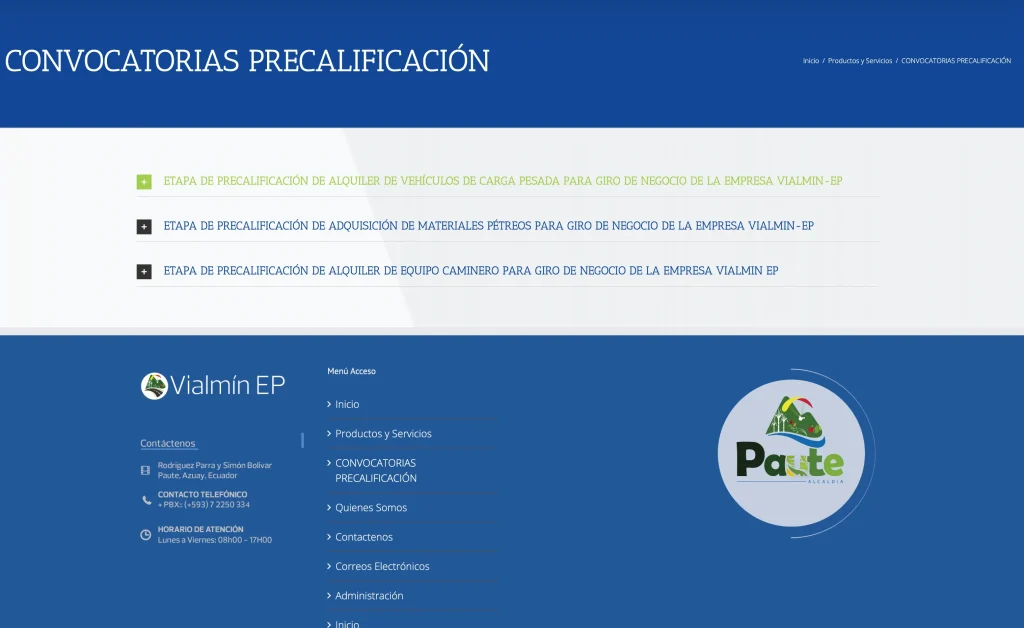The width and height of the screenshot is (1024, 628).
Task: Click the green plus icon on the first convocatoria
Action: coord(143,181)
